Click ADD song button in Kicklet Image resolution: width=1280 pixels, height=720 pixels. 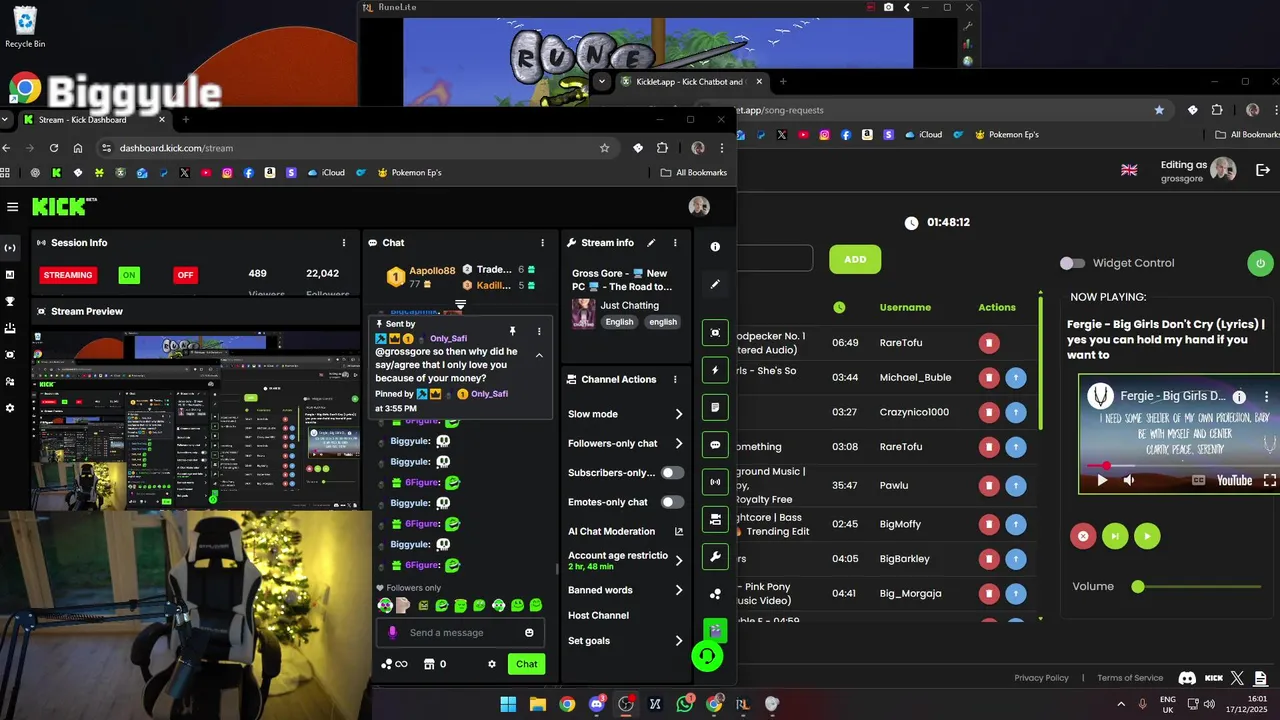(x=855, y=259)
